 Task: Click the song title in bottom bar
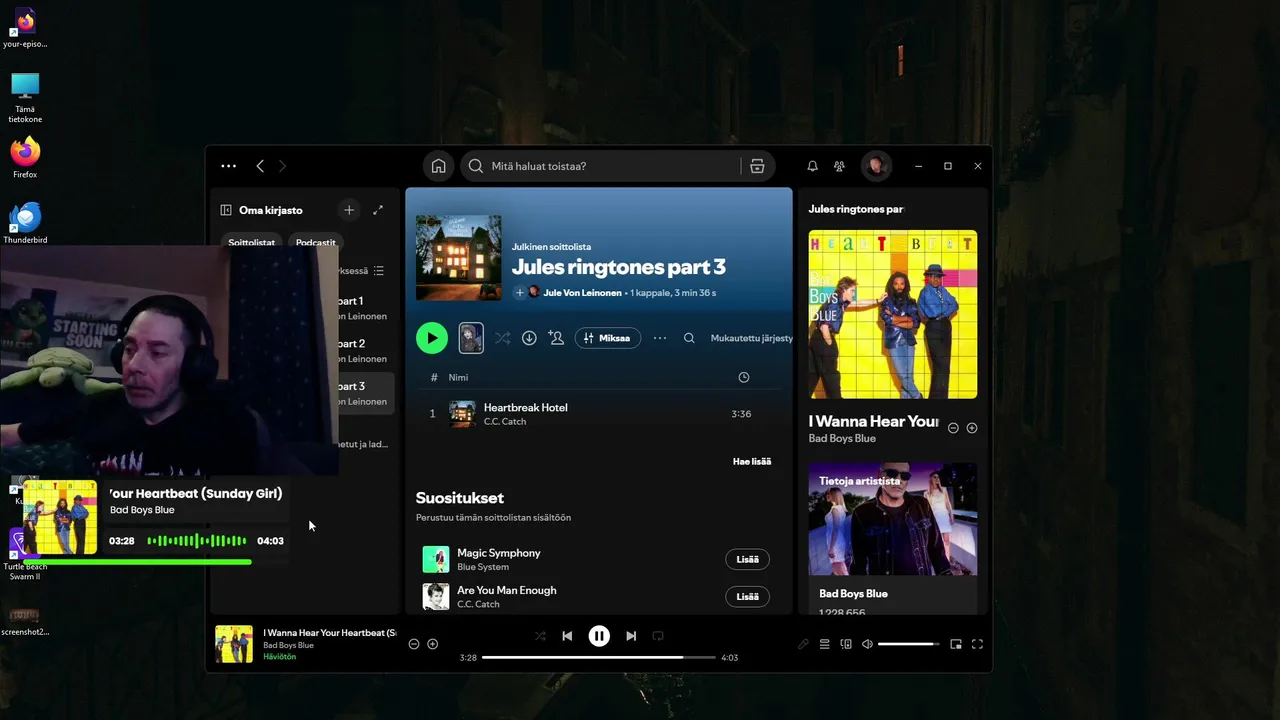(x=329, y=633)
